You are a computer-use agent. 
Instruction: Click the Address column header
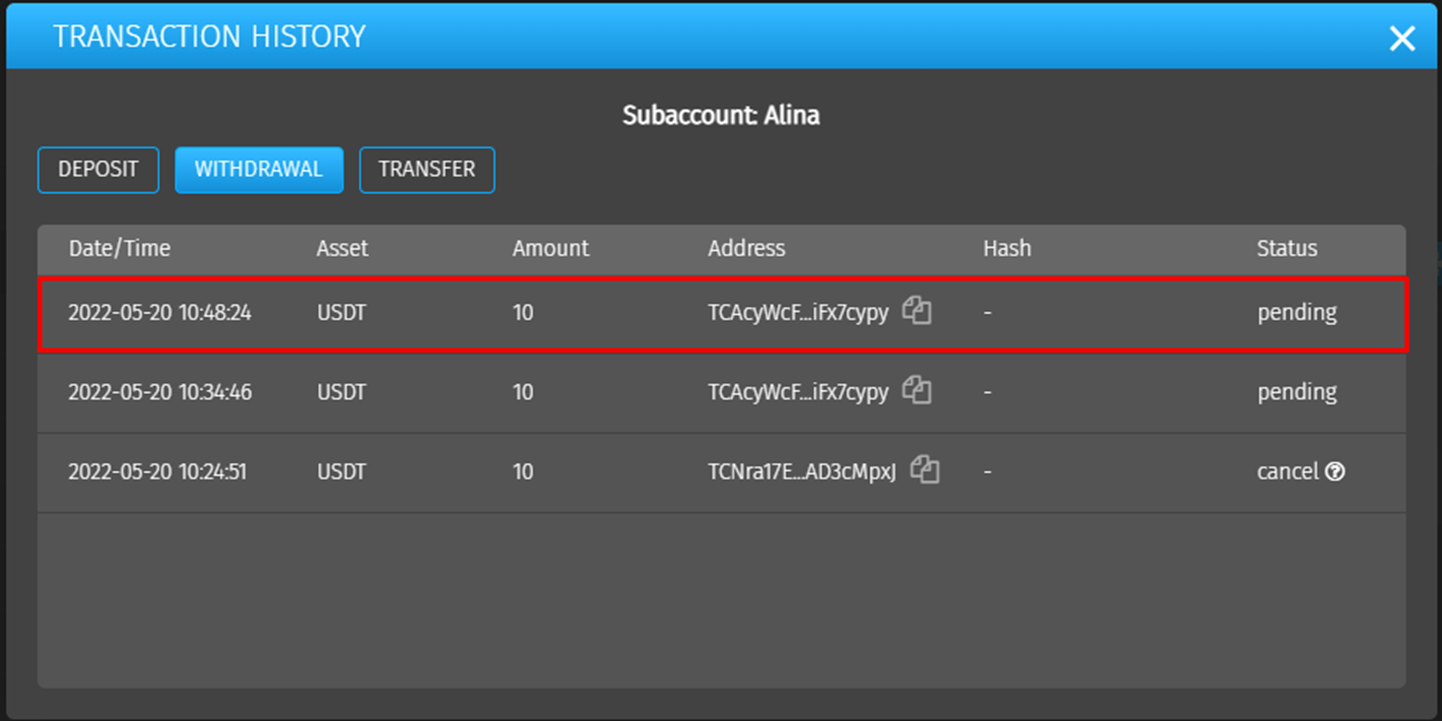(x=747, y=248)
